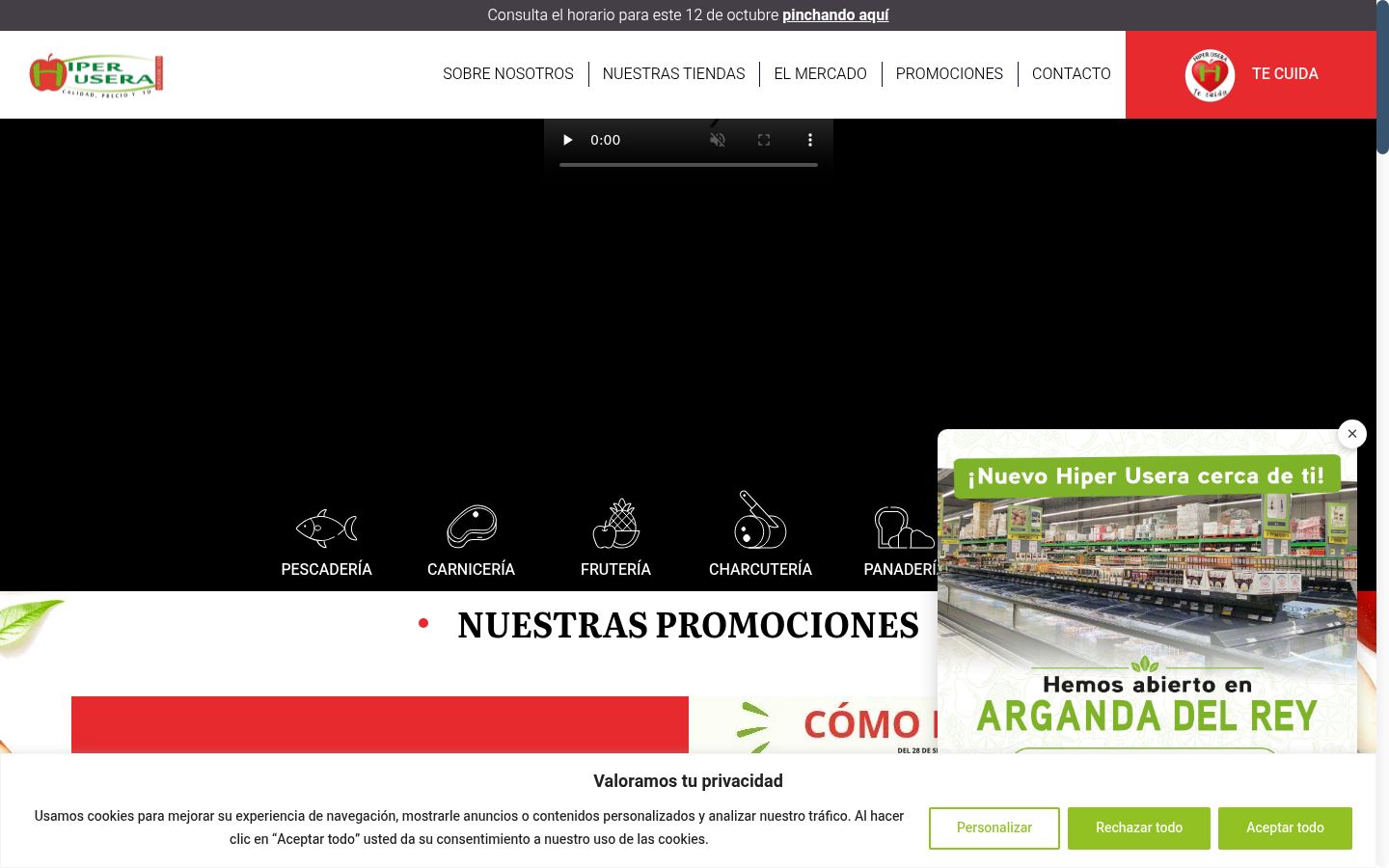Click the Pescadería label

326,569
